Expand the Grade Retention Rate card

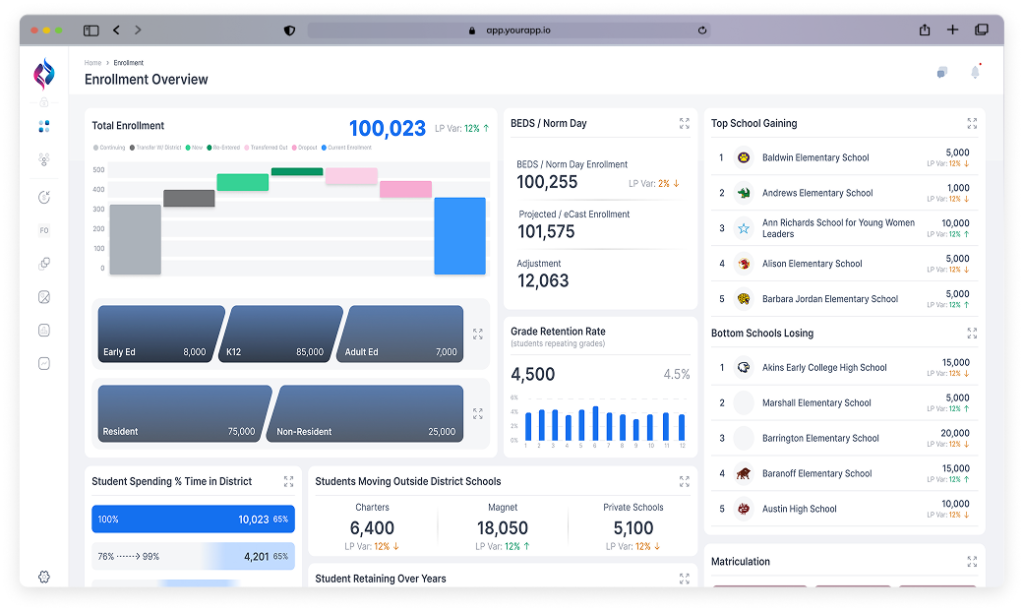point(684,332)
